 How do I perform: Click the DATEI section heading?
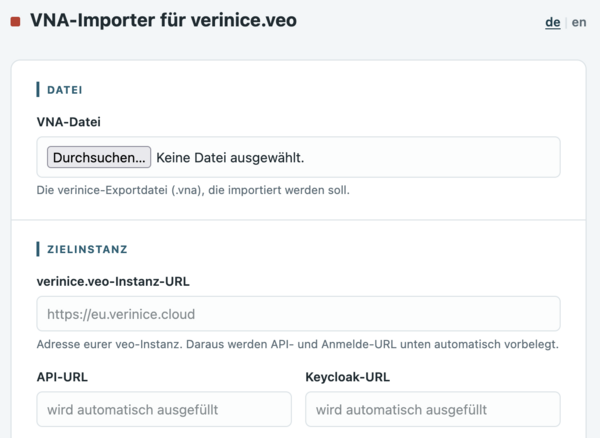point(65,90)
